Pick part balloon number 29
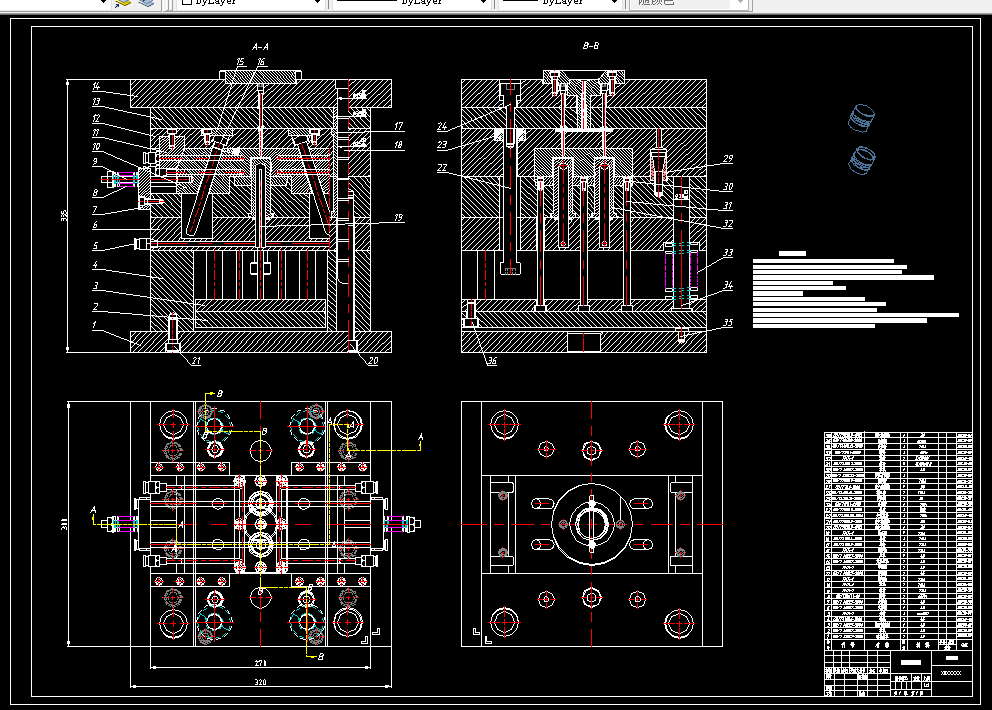Viewport: 992px width, 710px height. pyautogui.click(x=728, y=159)
